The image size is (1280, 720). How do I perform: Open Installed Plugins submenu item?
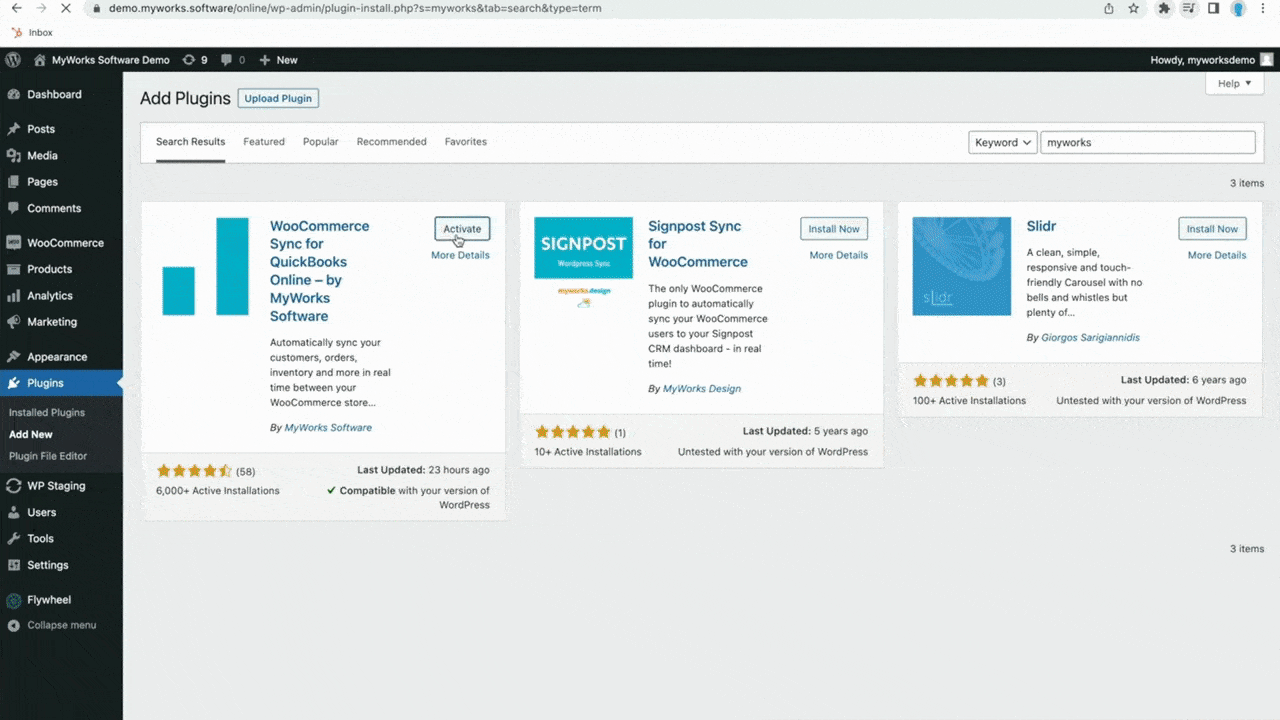pos(47,412)
